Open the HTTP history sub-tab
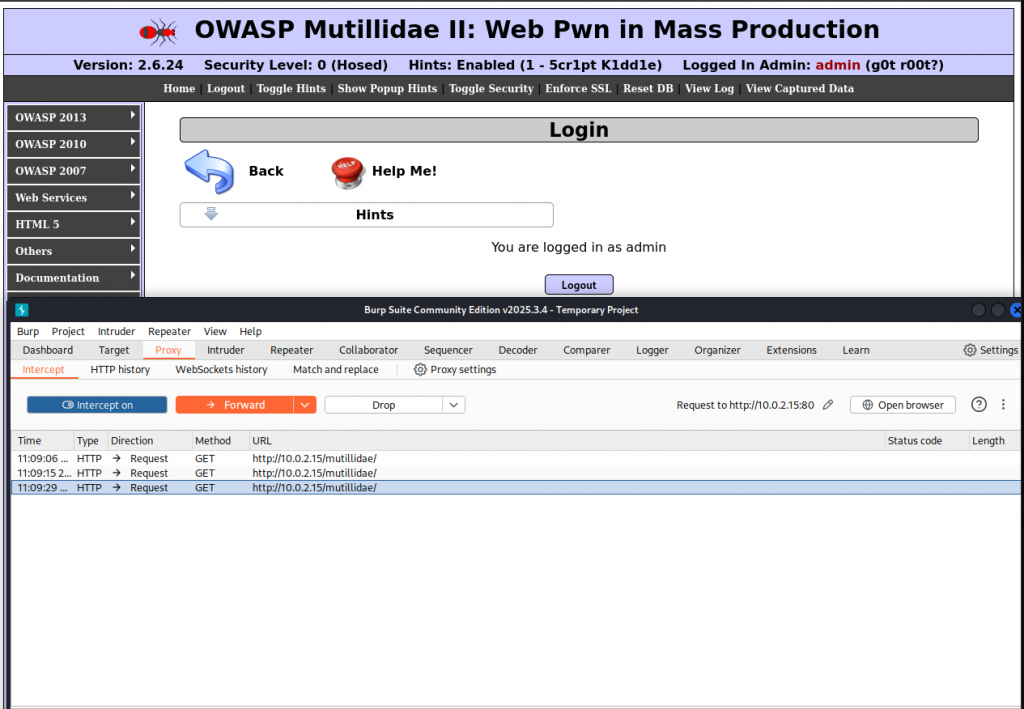The image size is (1024, 709). coord(120,370)
